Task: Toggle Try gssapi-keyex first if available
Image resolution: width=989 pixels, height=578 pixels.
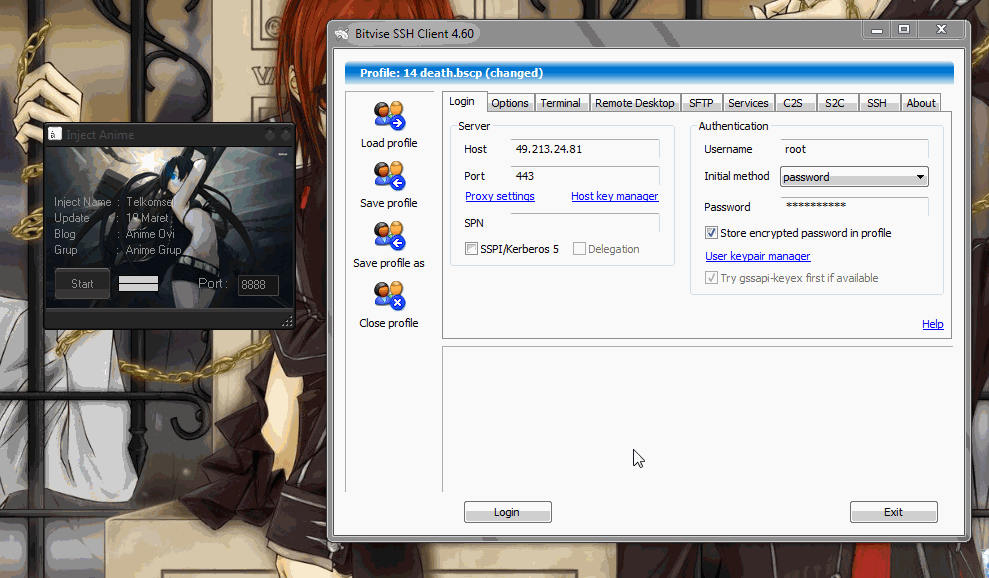Action: click(x=711, y=278)
